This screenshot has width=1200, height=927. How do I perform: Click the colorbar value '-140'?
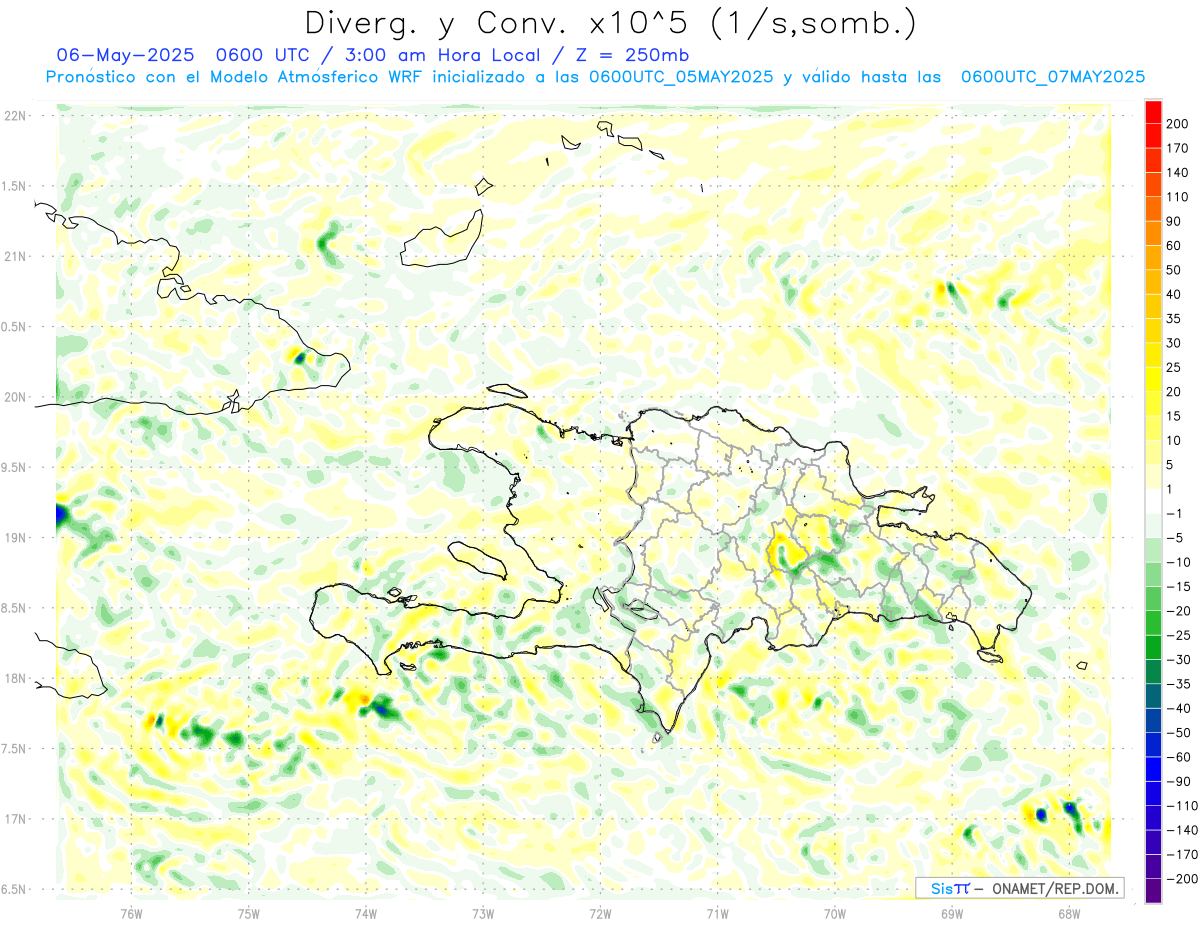pos(1183,831)
